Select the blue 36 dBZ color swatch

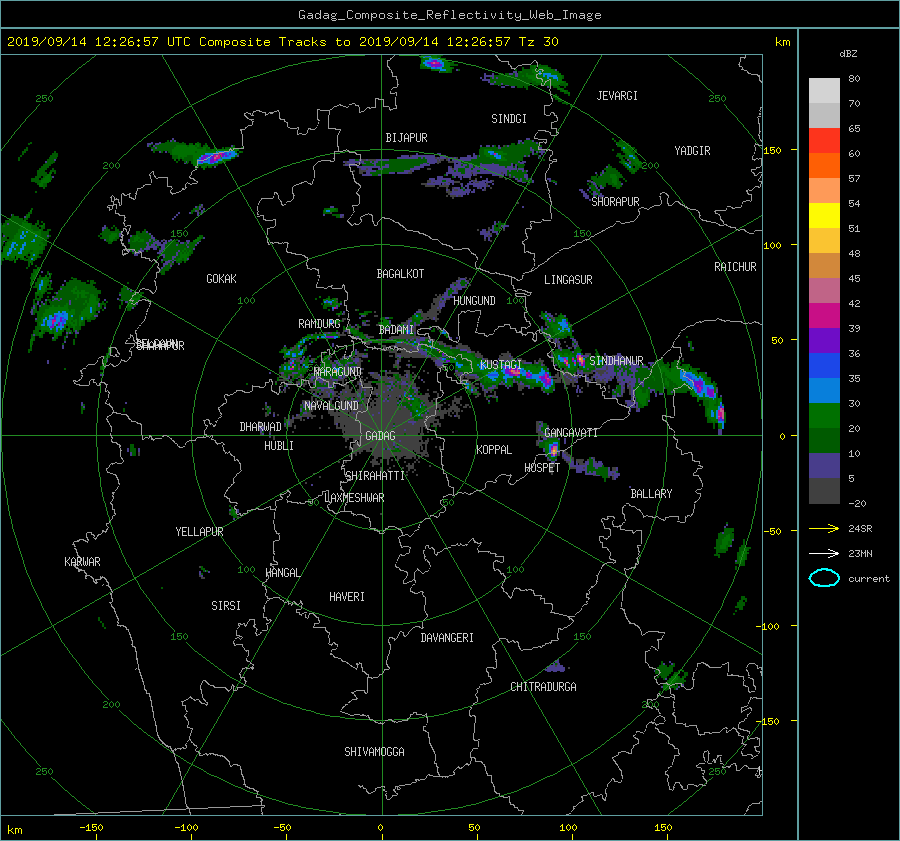(x=824, y=365)
